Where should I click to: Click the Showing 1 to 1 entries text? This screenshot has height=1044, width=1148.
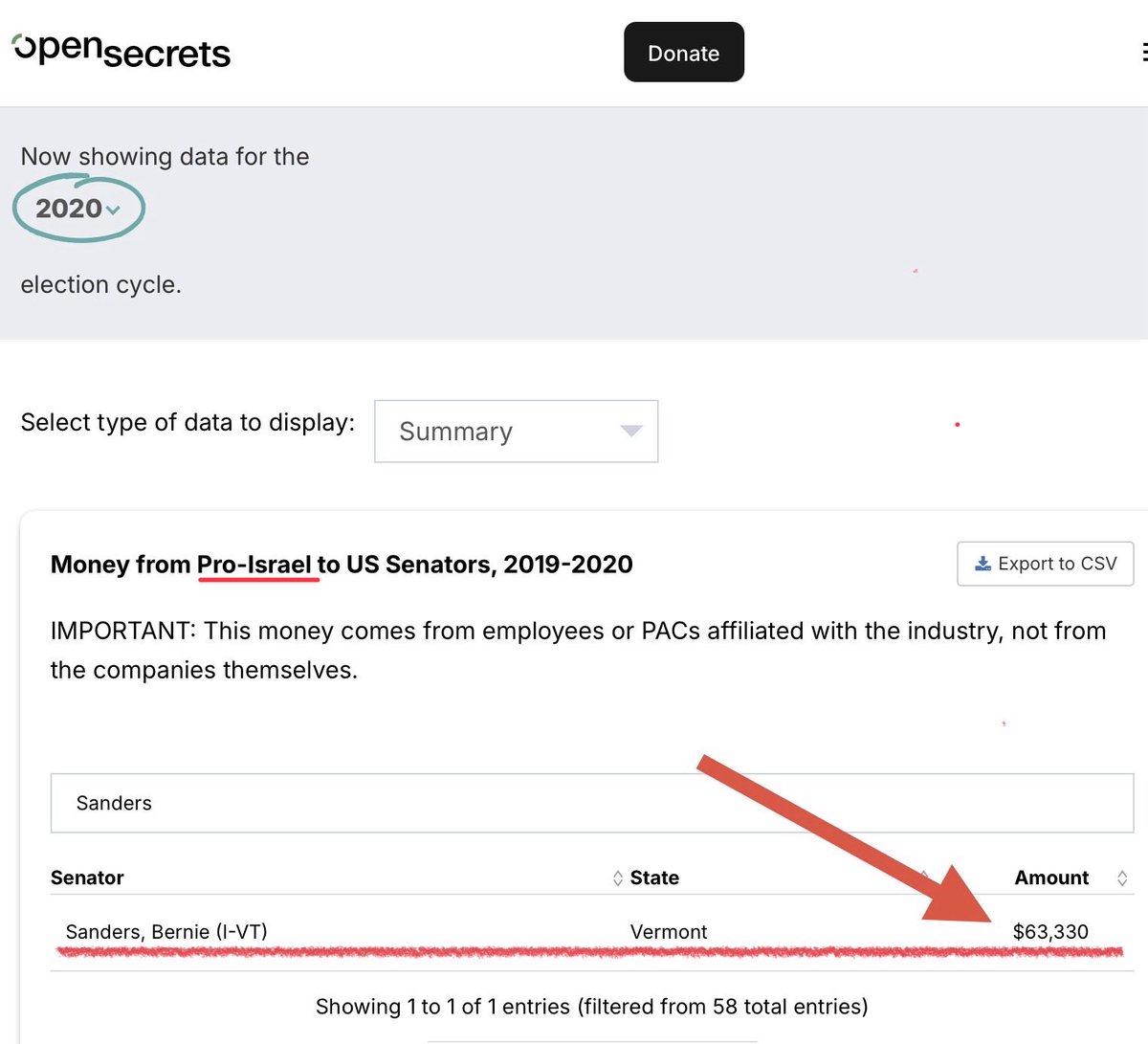click(592, 1007)
